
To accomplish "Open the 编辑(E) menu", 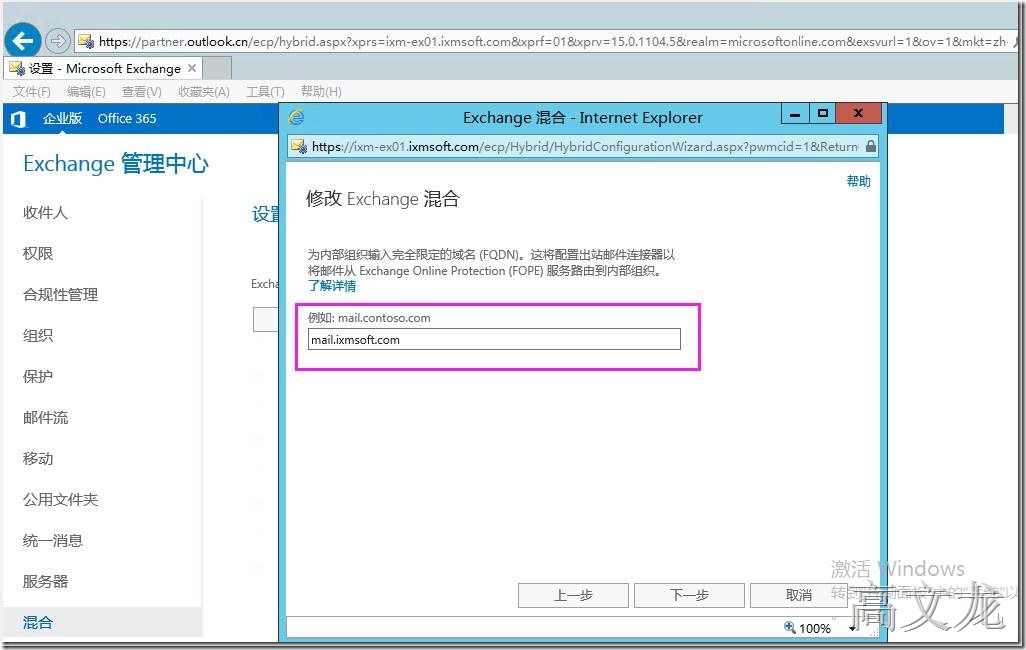I will 86,92.
